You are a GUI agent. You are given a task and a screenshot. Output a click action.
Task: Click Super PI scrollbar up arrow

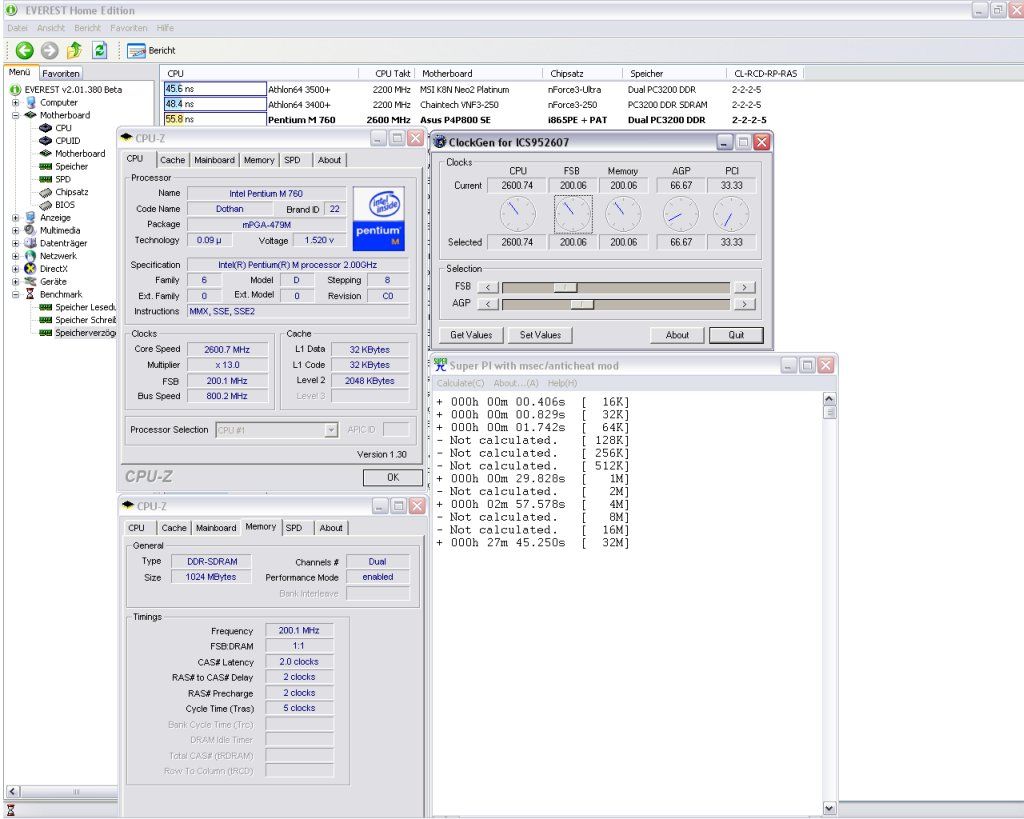pyautogui.click(x=829, y=399)
